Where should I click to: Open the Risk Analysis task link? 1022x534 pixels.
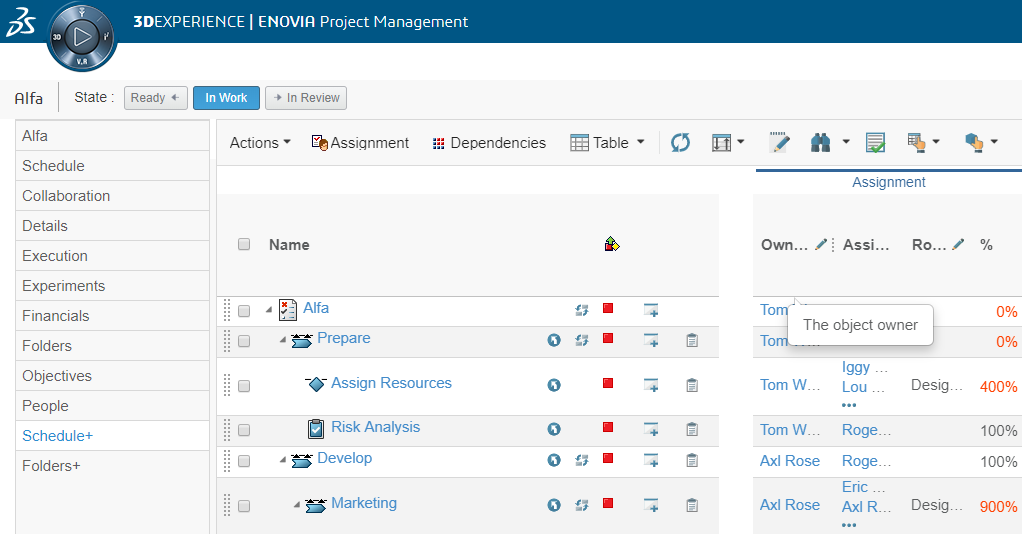point(375,427)
